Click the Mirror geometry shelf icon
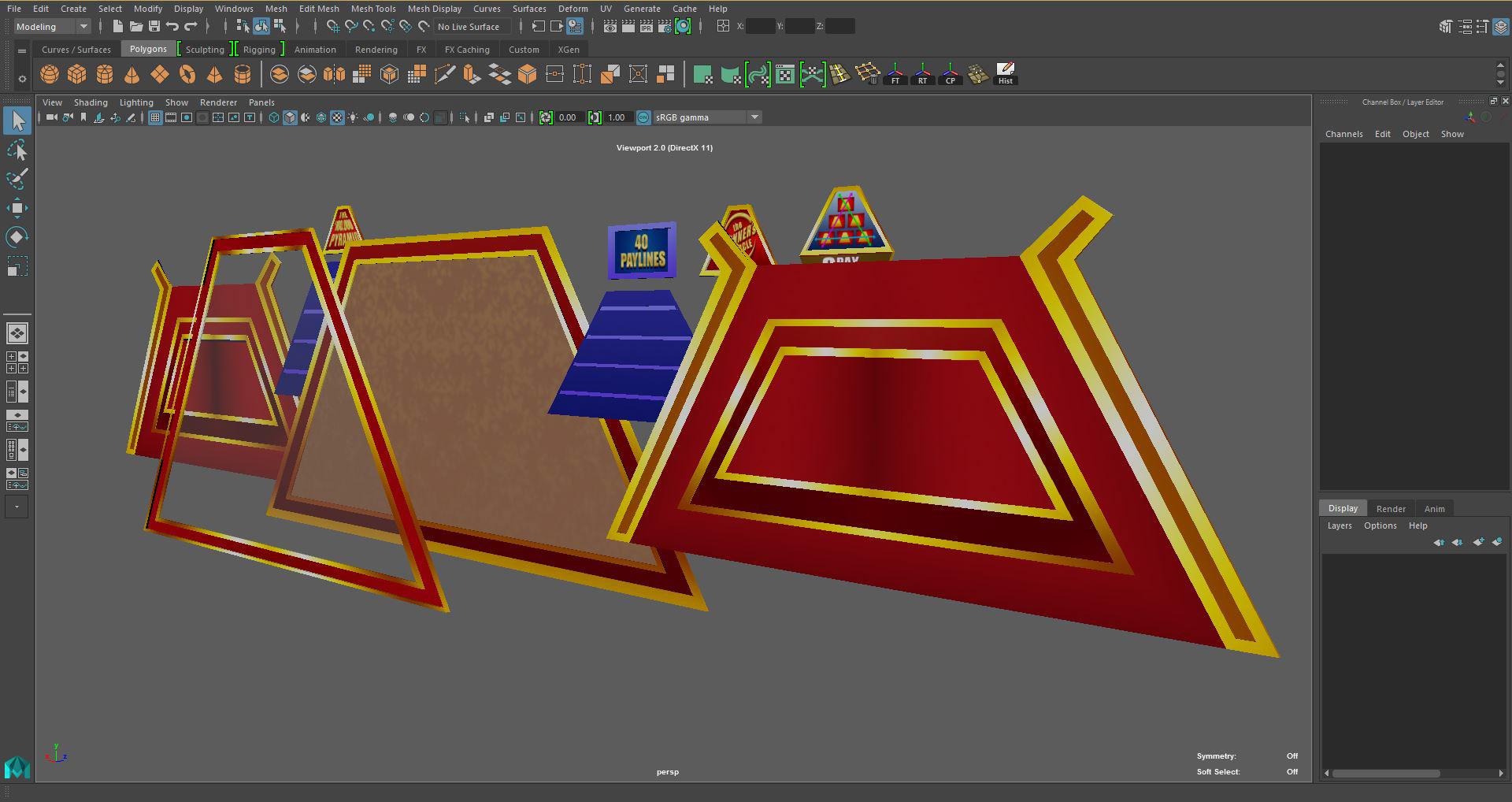Viewport: 1512px width, 802px height. pos(334,75)
